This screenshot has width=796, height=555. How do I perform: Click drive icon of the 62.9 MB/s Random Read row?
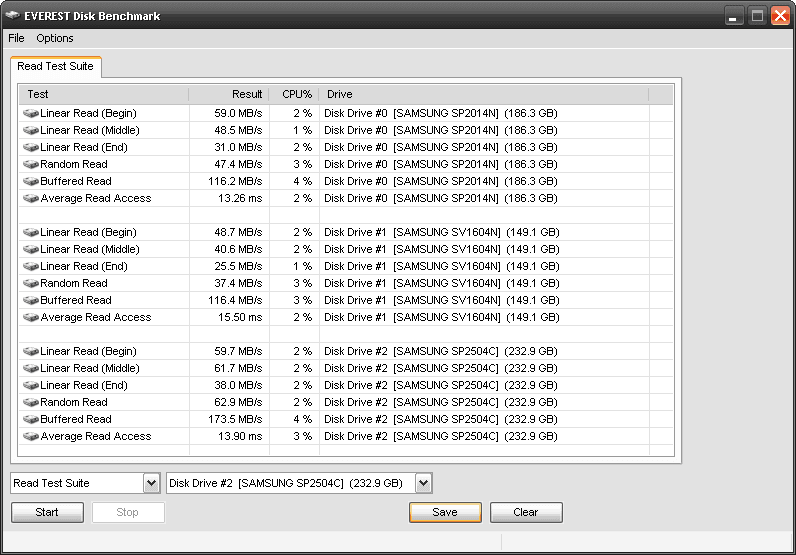tap(31, 402)
